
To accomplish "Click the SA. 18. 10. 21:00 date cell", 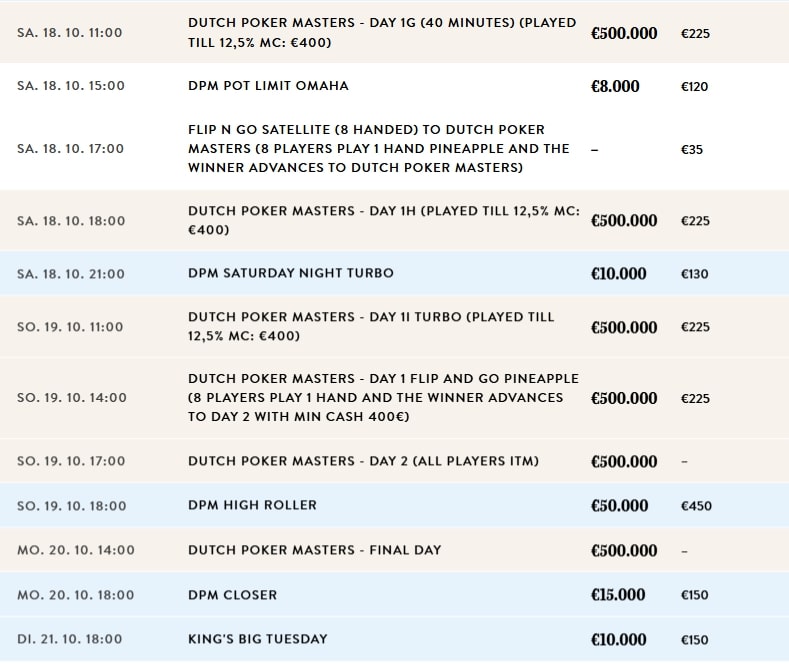I will click(70, 273).
